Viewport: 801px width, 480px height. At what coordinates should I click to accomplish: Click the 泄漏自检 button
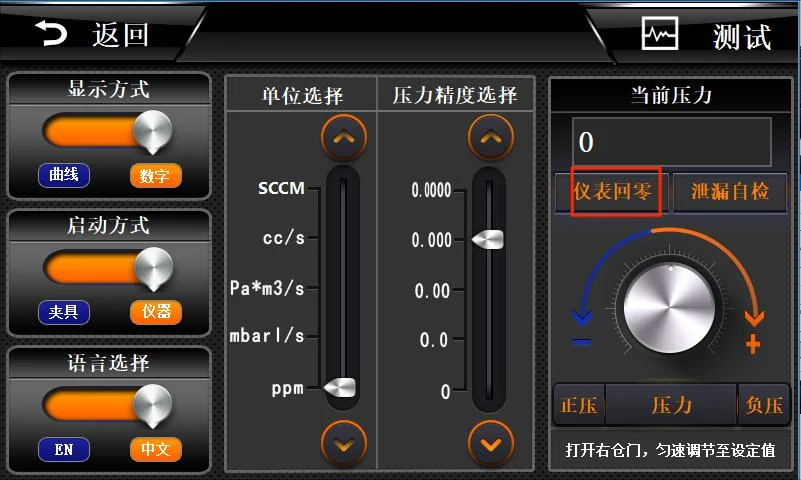730,192
